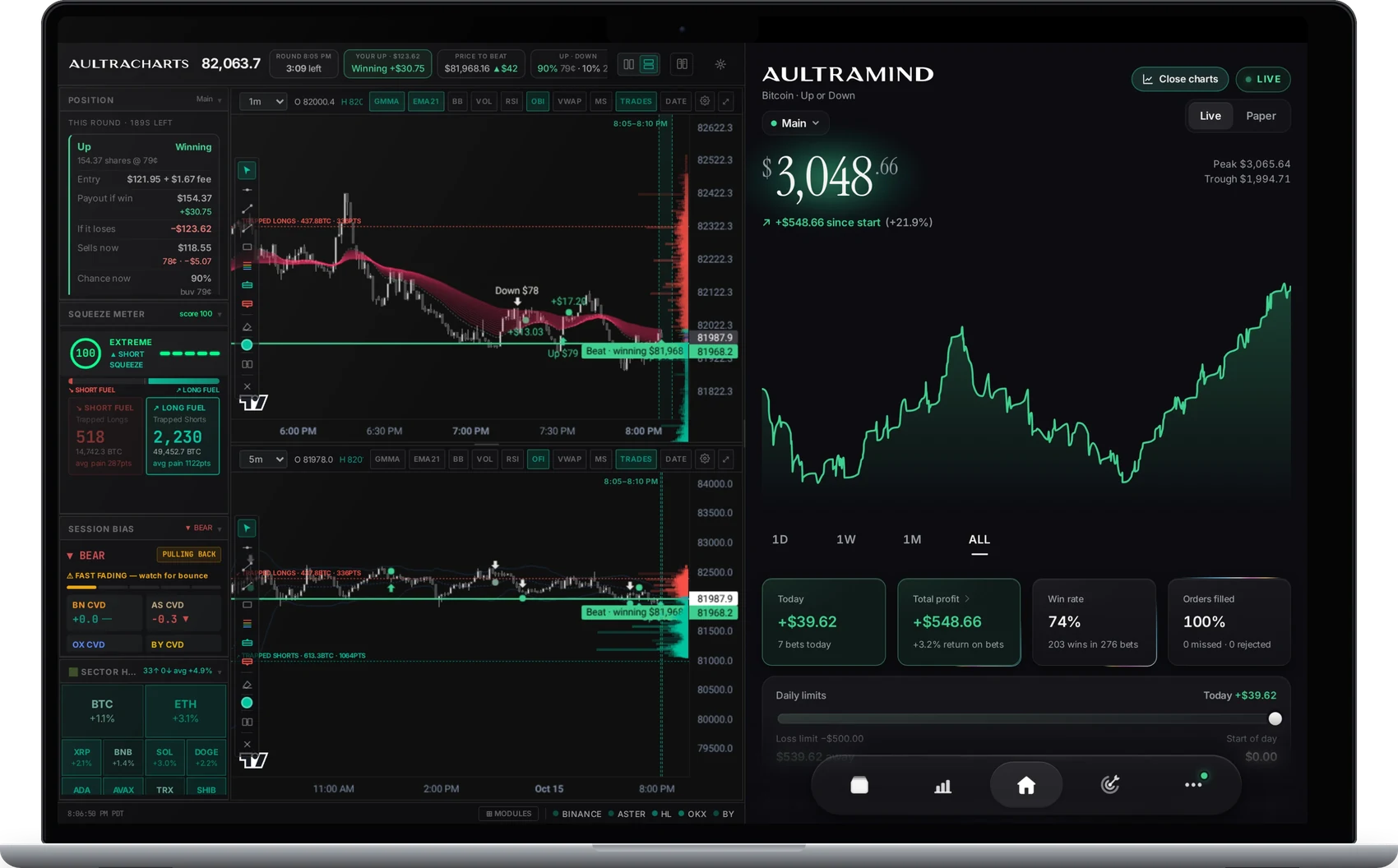Click the LIVE status button

pyautogui.click(x=1263, y=79)
